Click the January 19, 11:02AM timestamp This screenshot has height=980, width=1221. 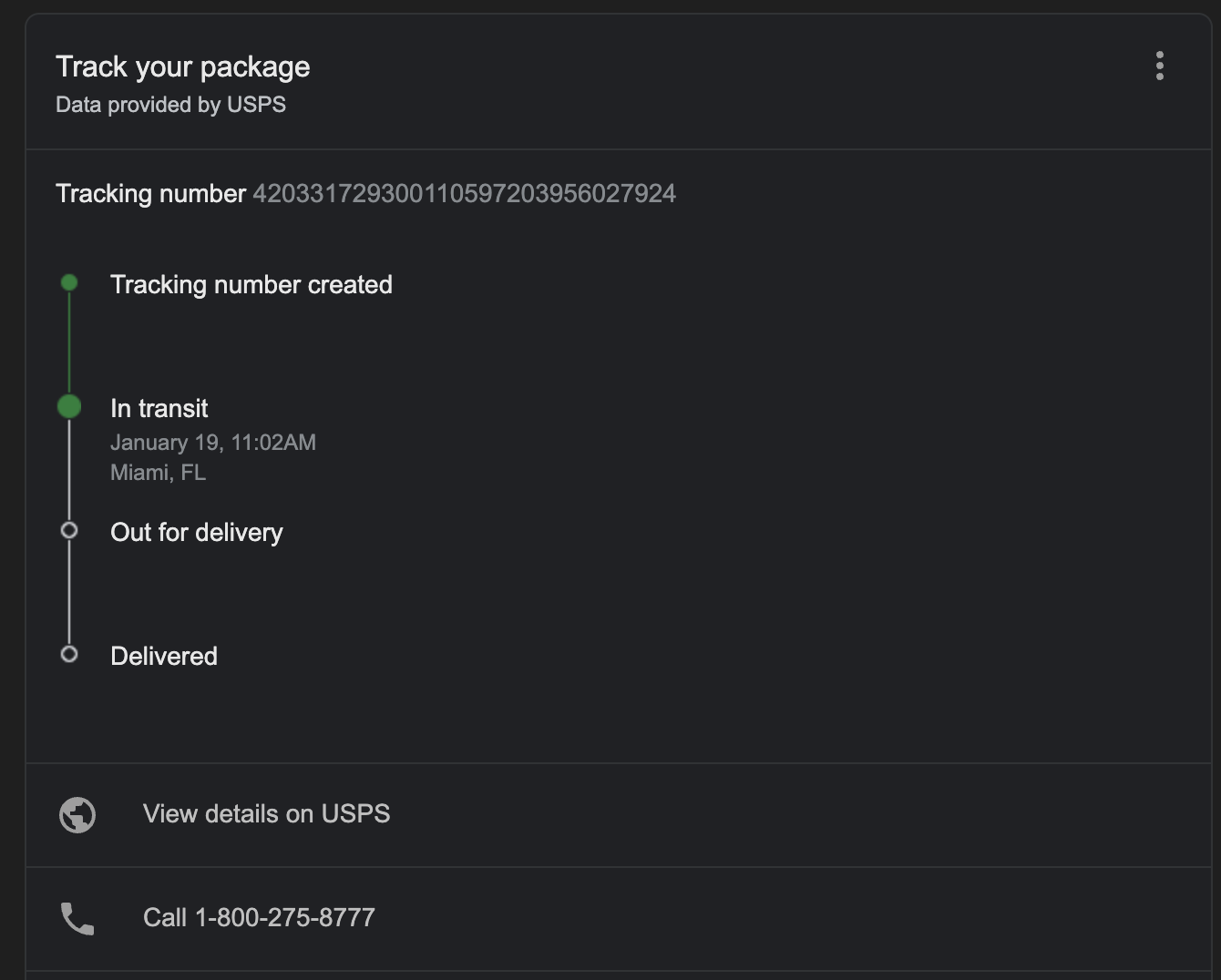(x=213, y=443)
